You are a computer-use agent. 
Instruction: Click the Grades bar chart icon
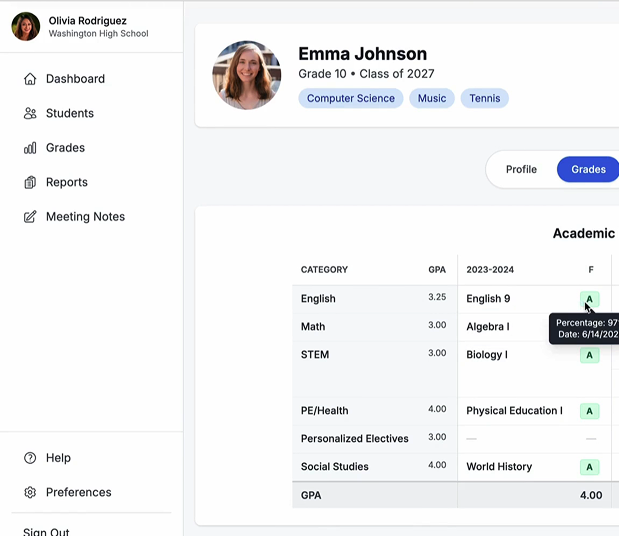pos(30,148)
